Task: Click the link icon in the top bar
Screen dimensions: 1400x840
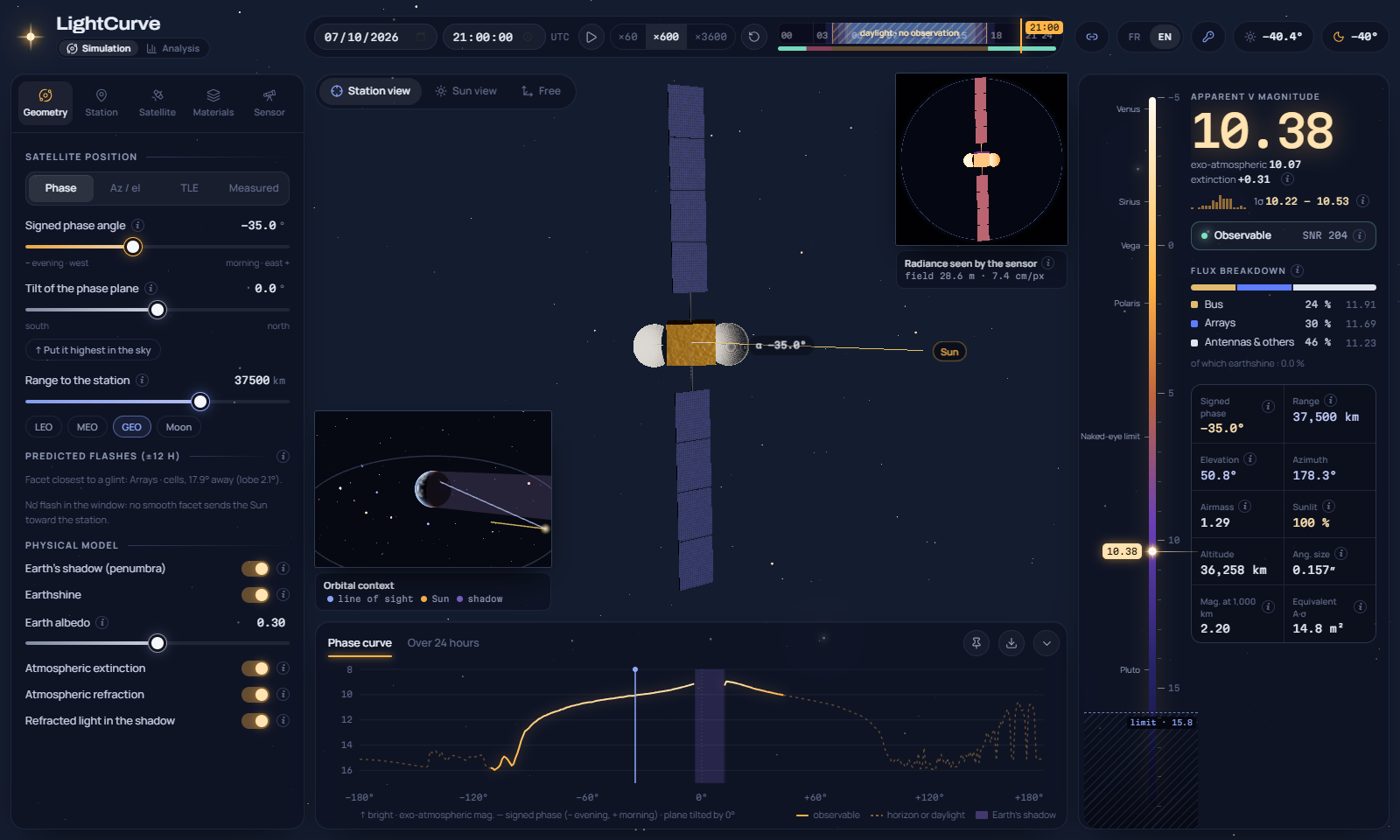Action: pos(1092,37)
